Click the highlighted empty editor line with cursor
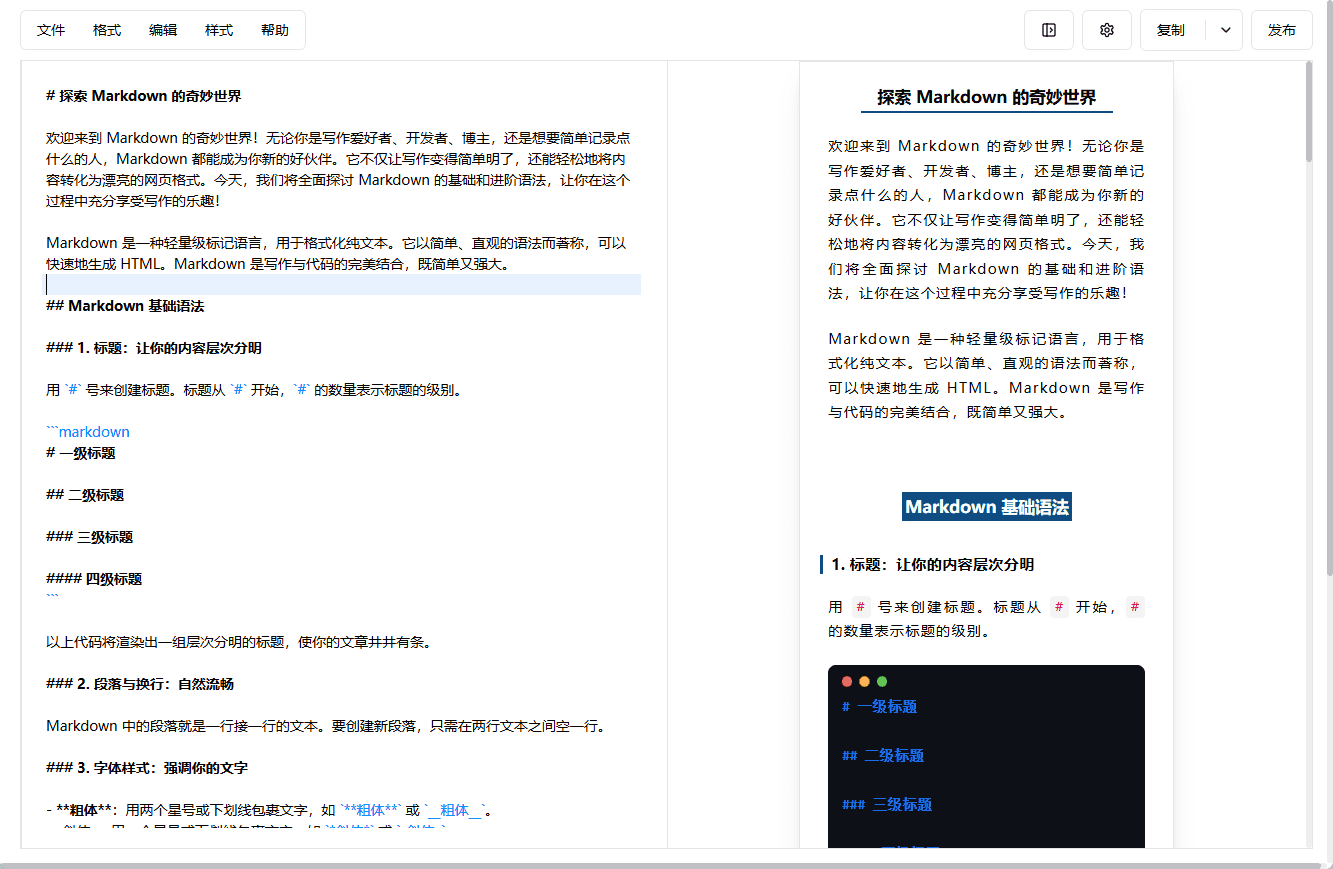The width and height of the screenshot is (1333, 869). (x=343, y=285)
